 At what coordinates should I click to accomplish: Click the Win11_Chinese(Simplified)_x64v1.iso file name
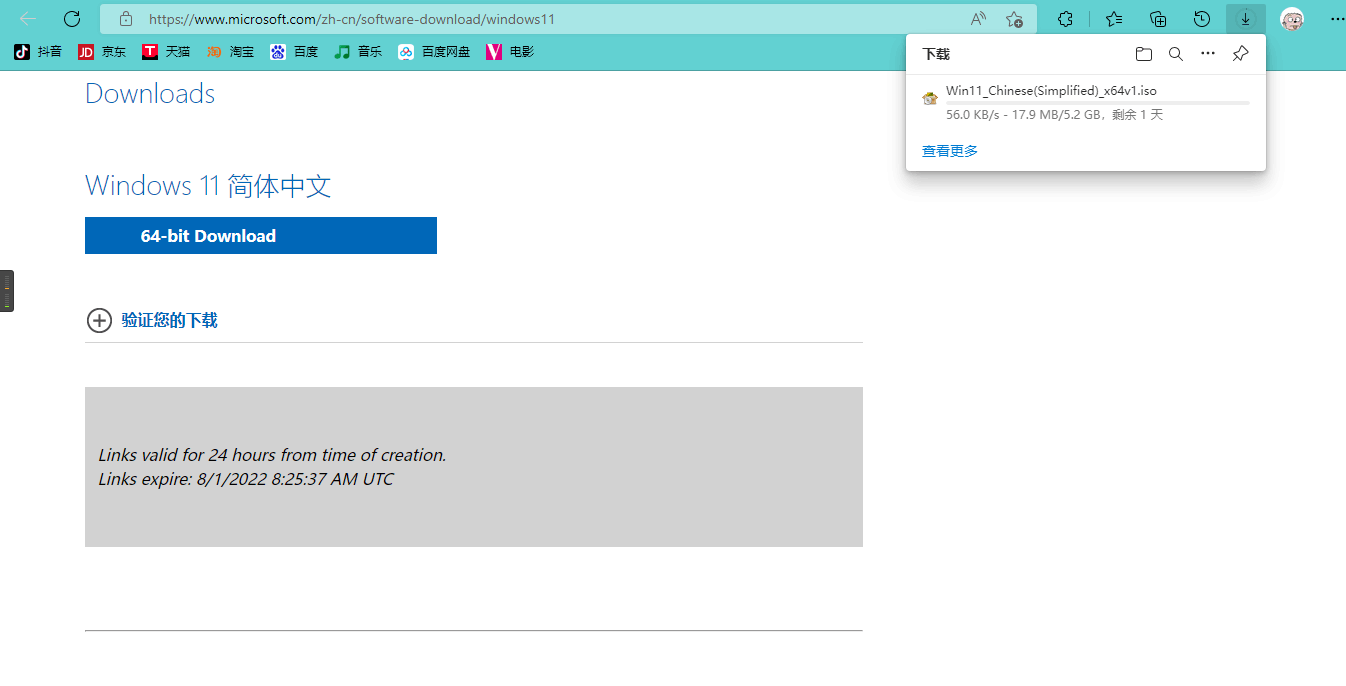point(1051,90)
